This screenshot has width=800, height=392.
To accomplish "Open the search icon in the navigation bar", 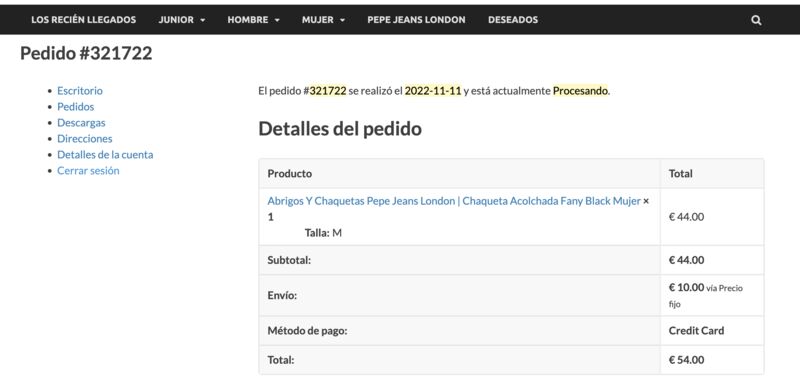I will (756, 20).
